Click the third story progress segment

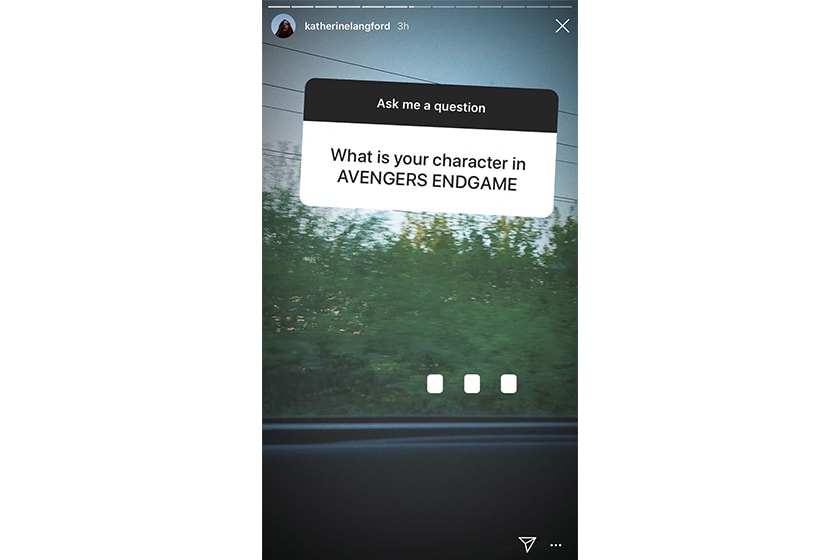point(326,7)
